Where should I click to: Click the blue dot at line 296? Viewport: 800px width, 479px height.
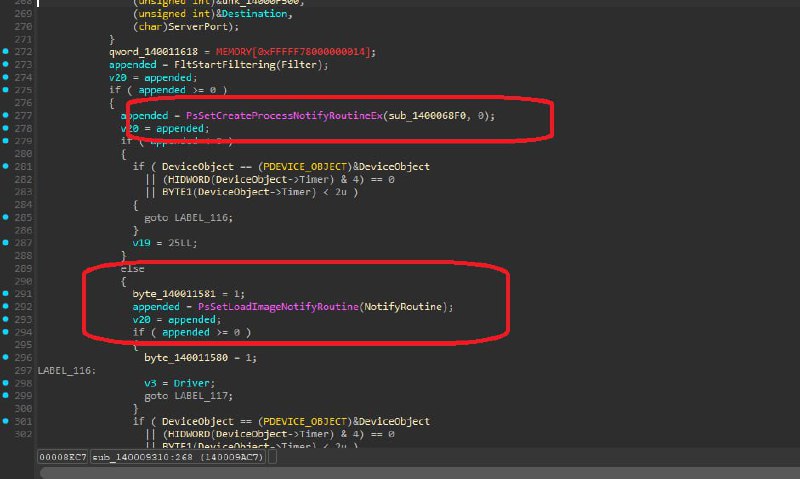tap(6, 357)
